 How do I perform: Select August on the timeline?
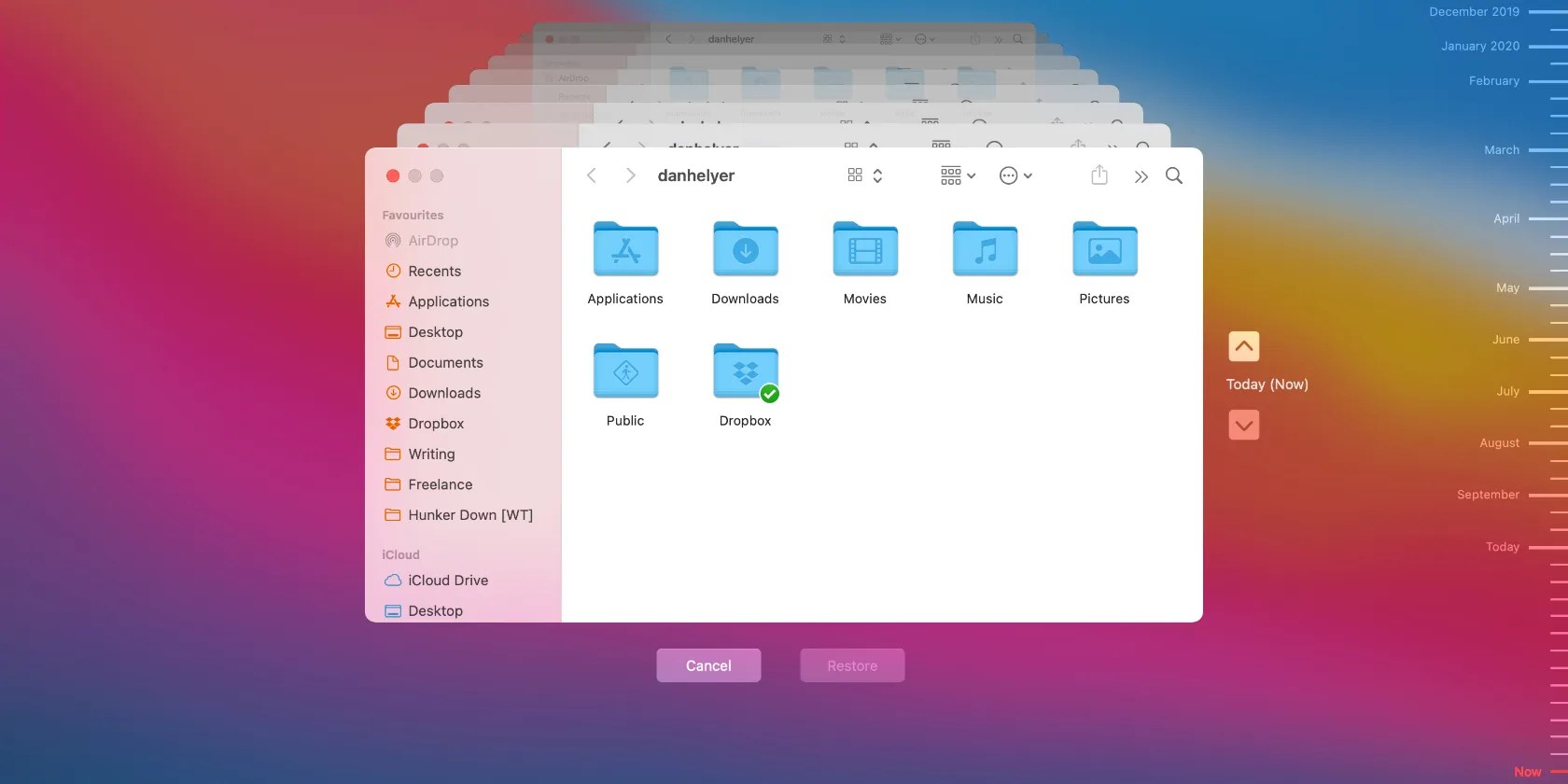pos(1499,443)
